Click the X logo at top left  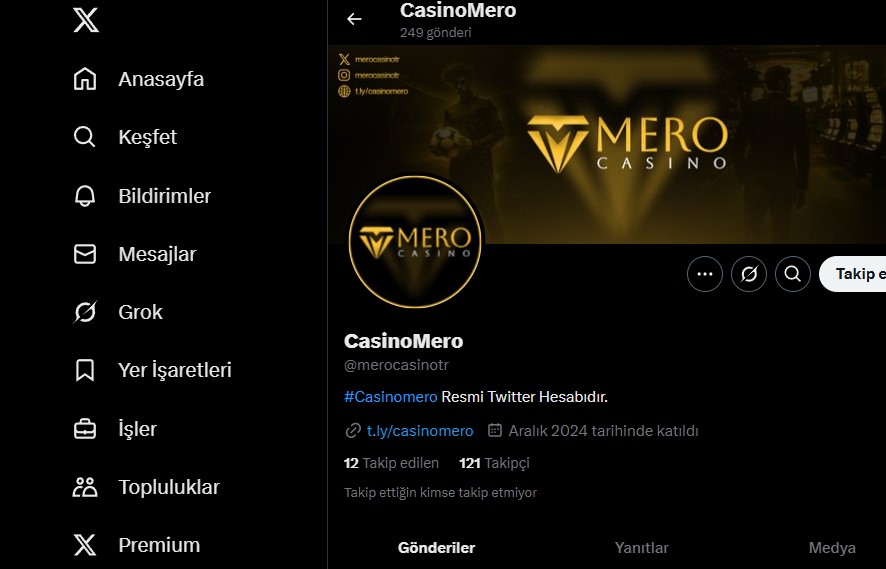[86, 20]
